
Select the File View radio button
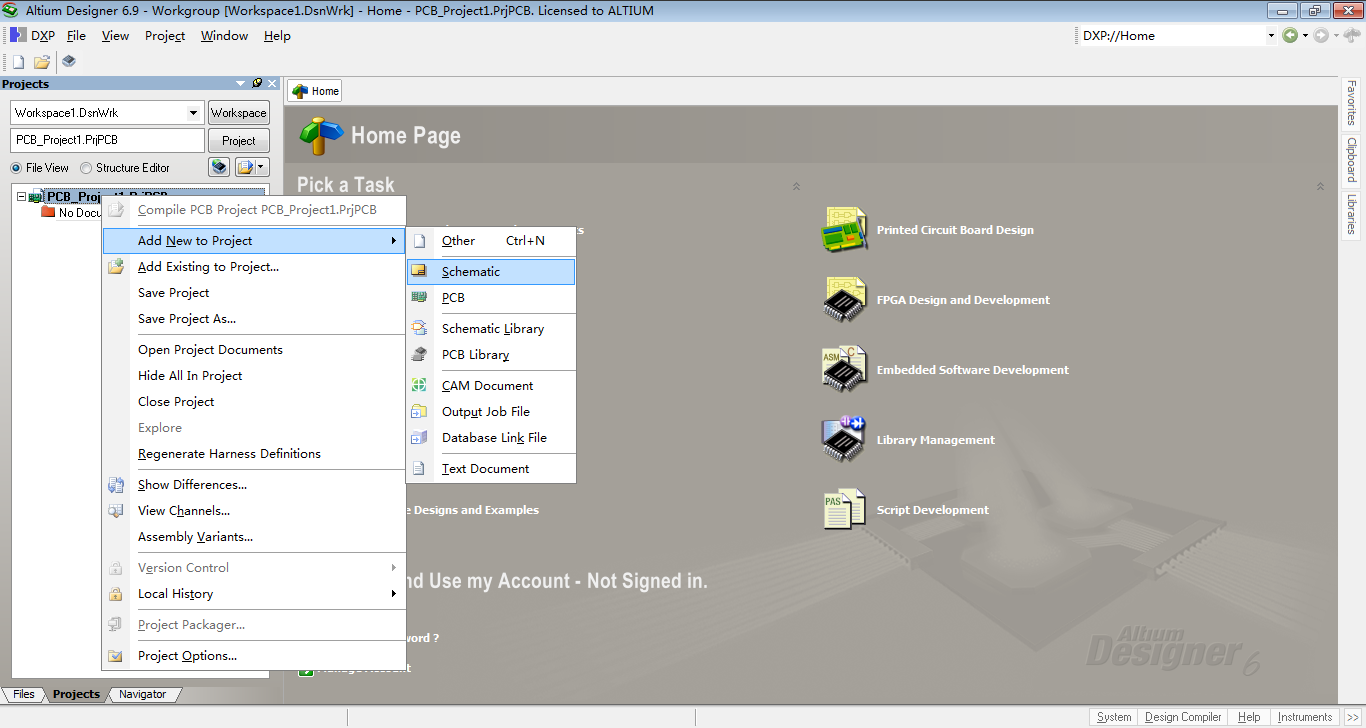[16, 168]
